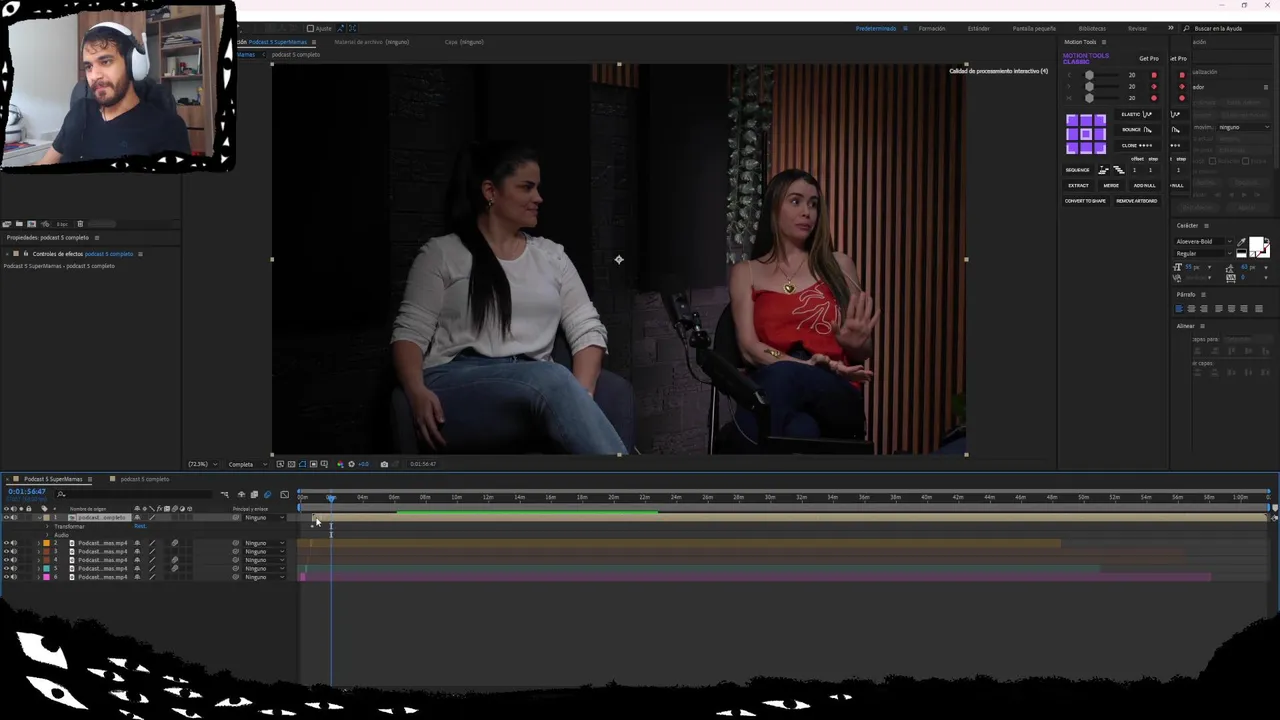Toggle video eye for layer 6
The height and width of the screenshot is (720, 1280).
[x=6, y=577]
